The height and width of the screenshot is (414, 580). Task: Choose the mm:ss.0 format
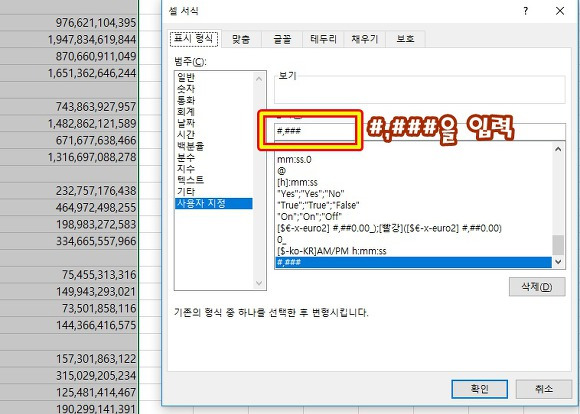click(x=414, y=159)
